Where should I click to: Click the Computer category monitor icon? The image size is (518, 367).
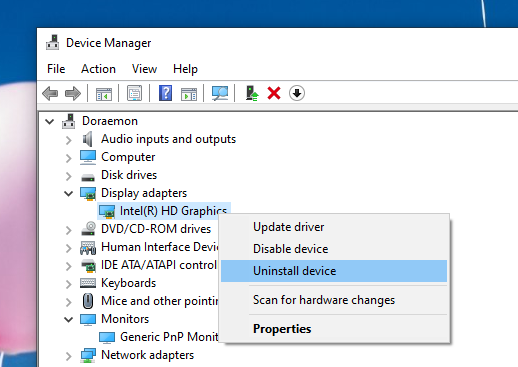tap(88, 157)
